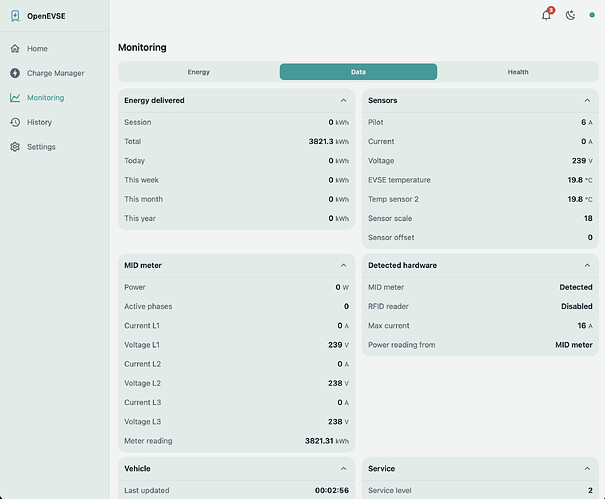This screenshot has height=499, width=605.
Task: Click the Charge Manager lightning icon
Action: pos(15,73)
